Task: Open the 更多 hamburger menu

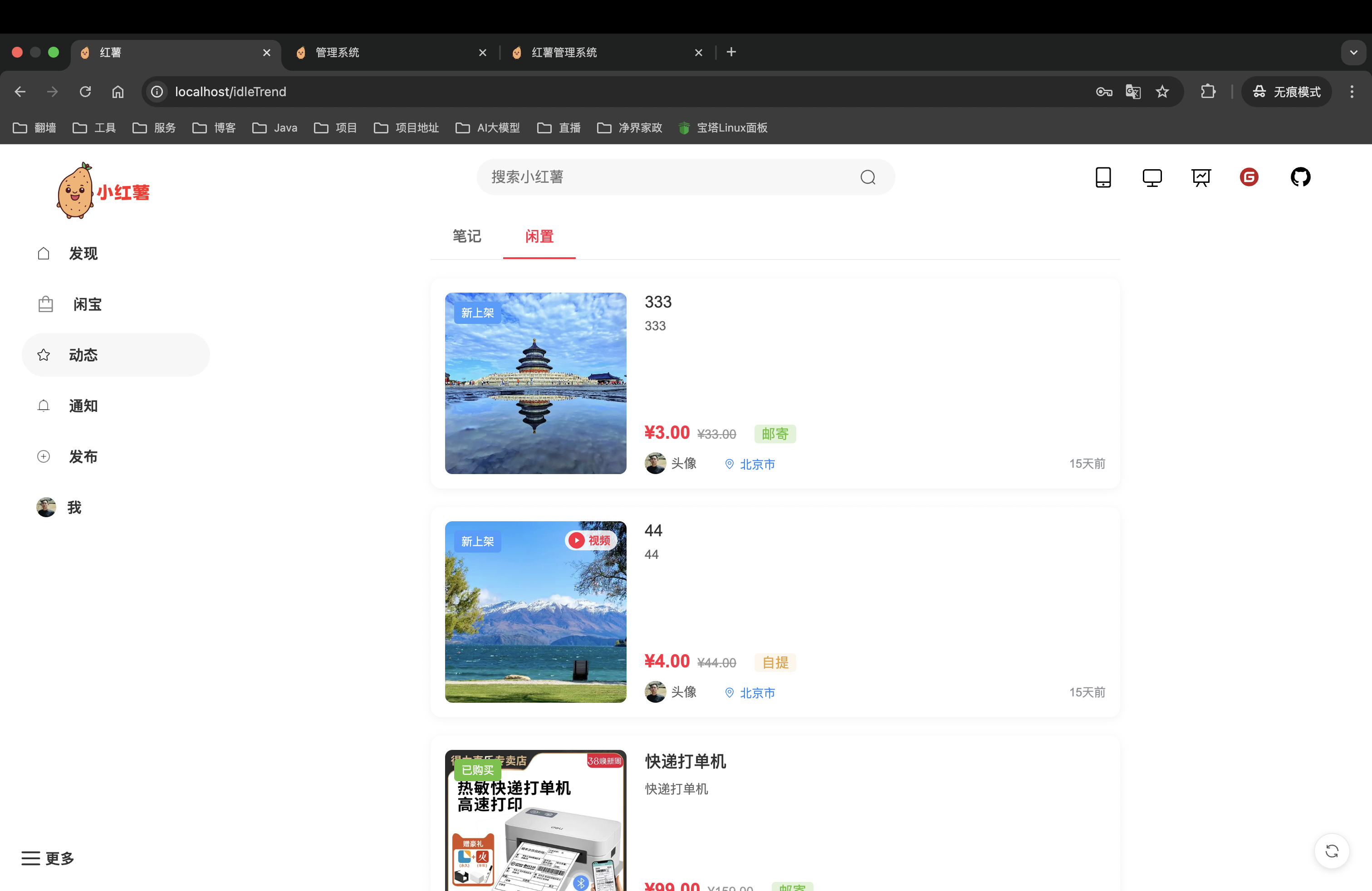Action: (48, 858)
